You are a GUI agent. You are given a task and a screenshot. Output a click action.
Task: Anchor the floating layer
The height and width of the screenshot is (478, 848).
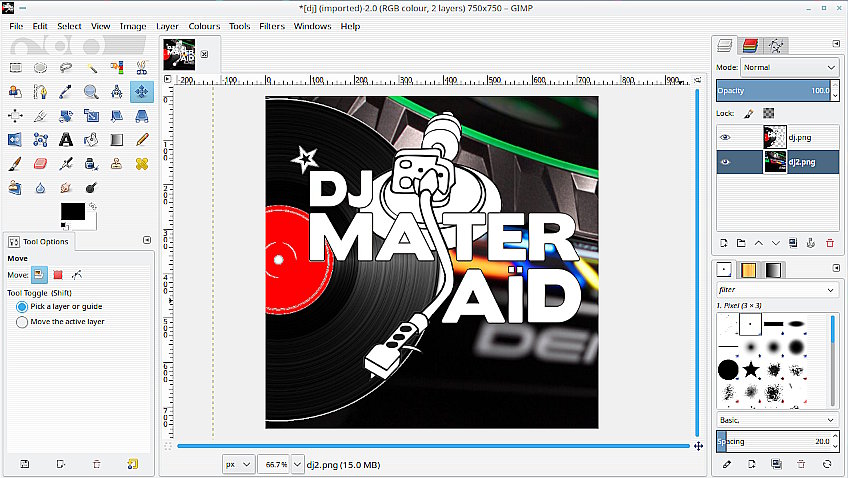click(811, 243)
